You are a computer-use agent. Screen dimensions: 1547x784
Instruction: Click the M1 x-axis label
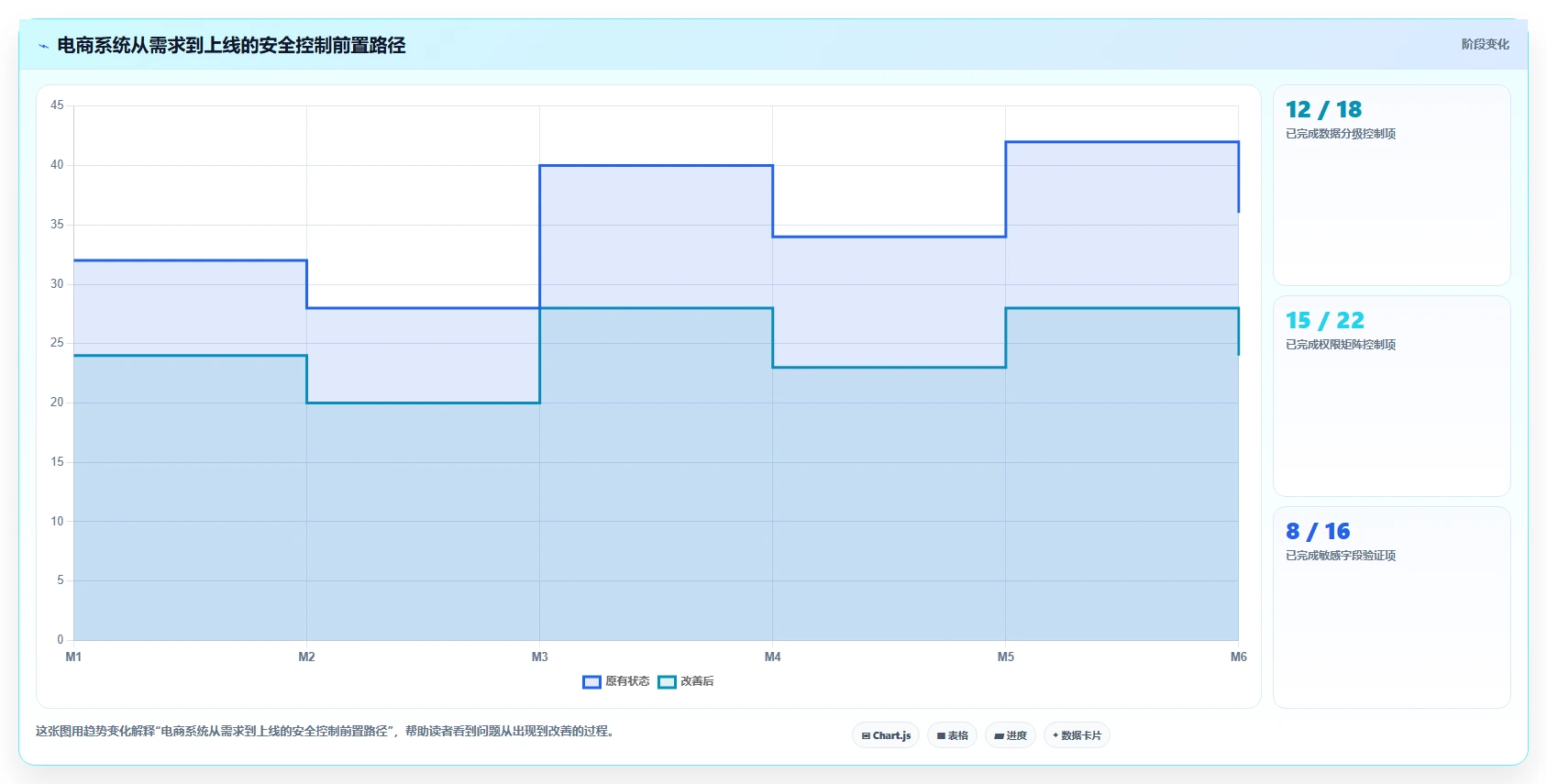(x=73, y=657)
